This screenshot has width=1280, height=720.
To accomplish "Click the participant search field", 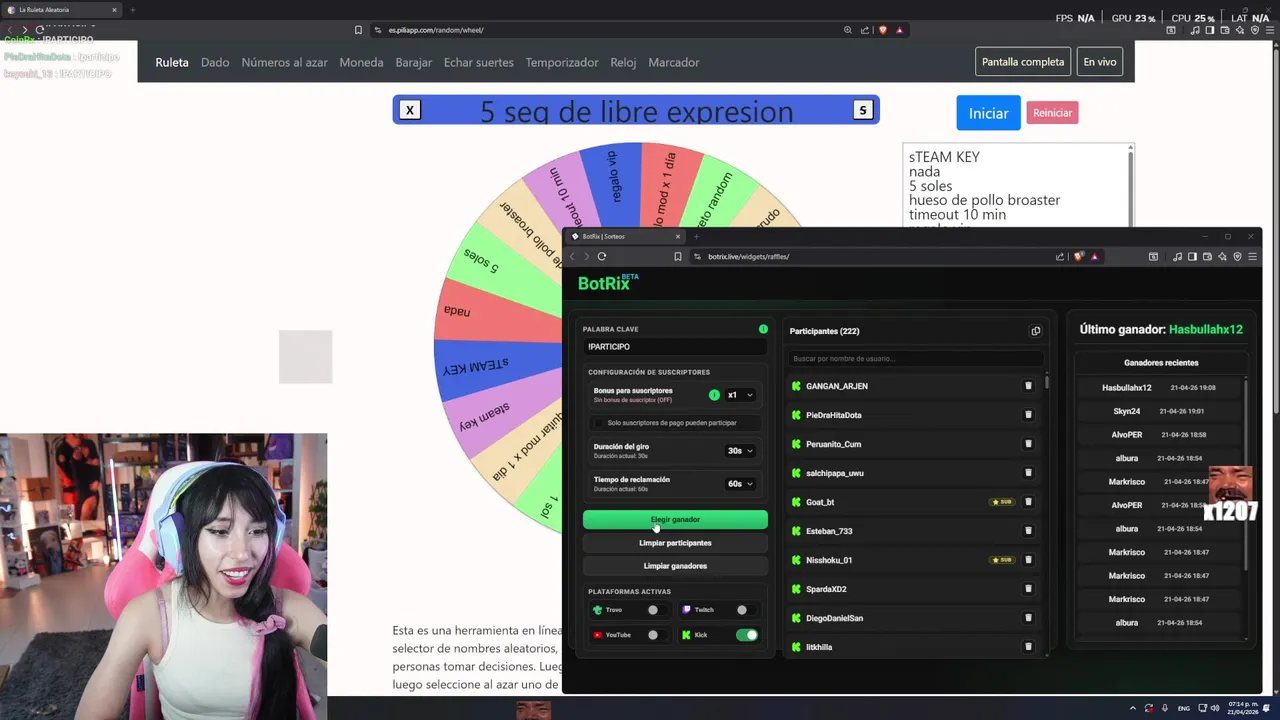I will [x=915, y=358].
